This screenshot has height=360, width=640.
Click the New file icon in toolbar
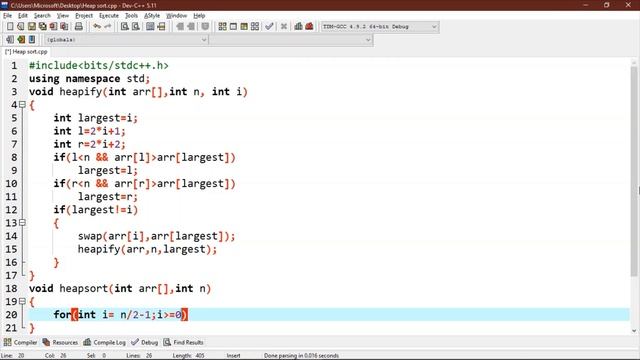[x=10, y=27]
